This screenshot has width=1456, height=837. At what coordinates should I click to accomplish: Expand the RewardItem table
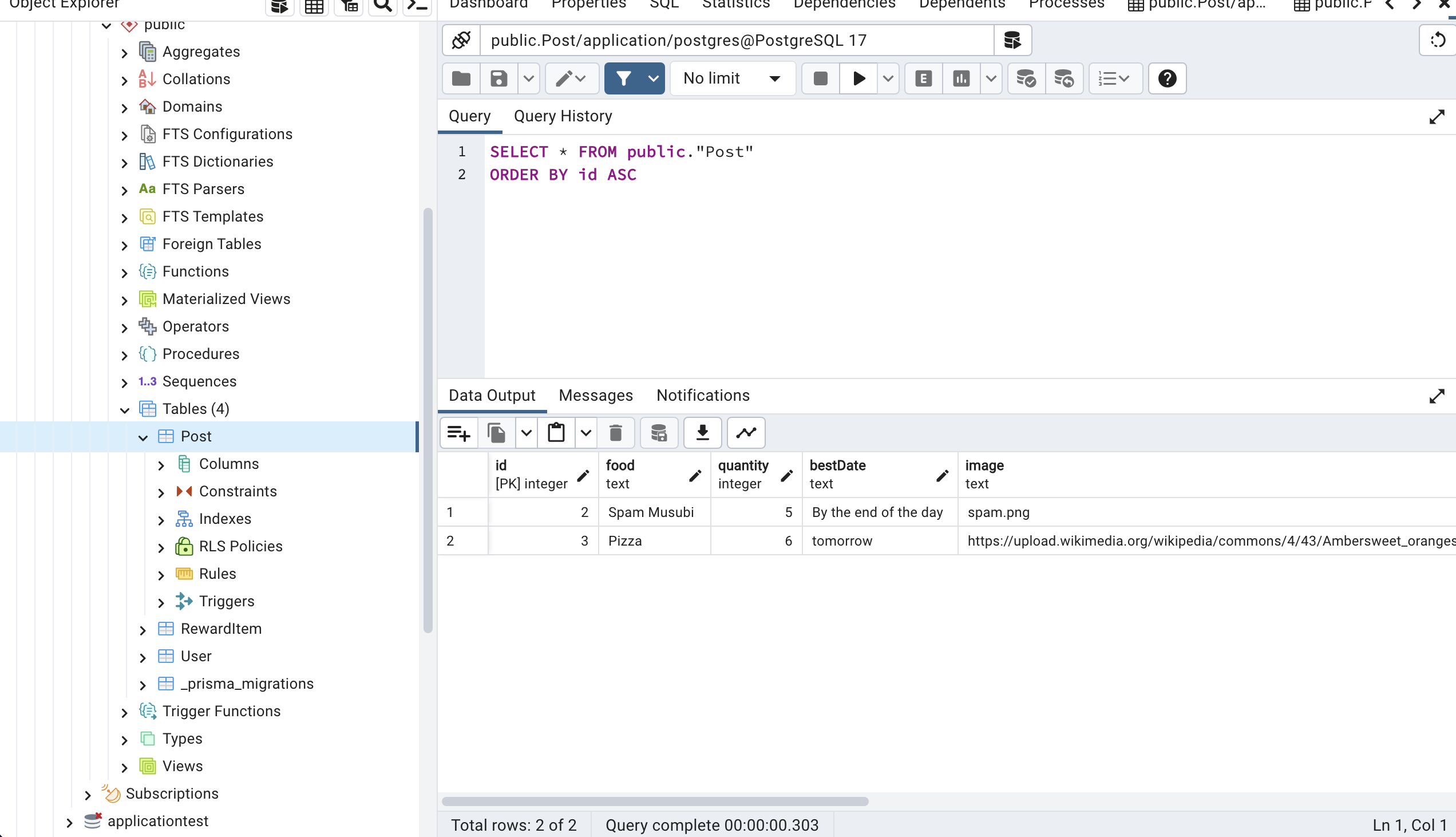tap(143, 630)
